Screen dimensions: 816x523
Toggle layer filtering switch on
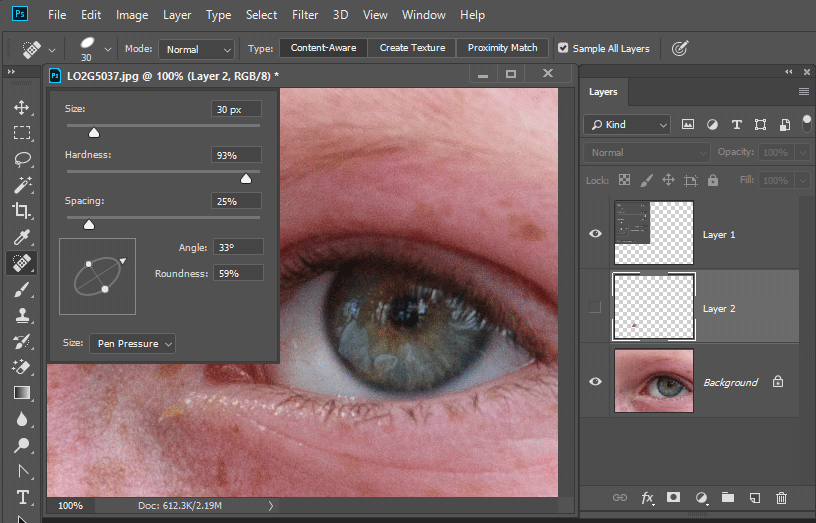point(806,124)
